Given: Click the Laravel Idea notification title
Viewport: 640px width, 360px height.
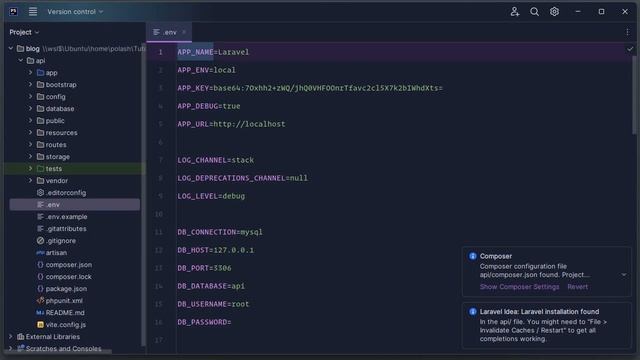Looking at the screenshot, I should coord(539,312).
